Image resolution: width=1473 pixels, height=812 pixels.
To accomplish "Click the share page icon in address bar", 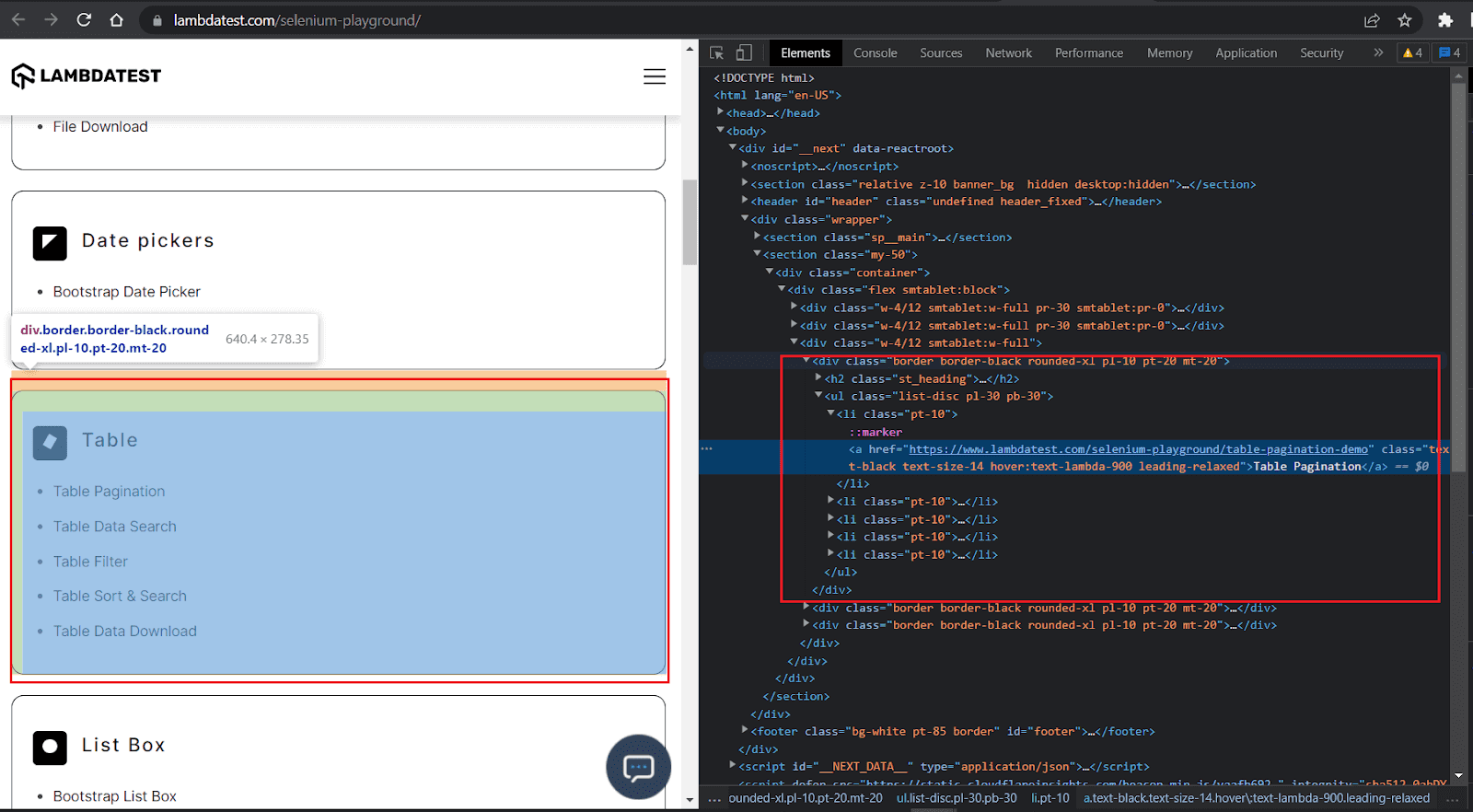I will point(1372,20).
